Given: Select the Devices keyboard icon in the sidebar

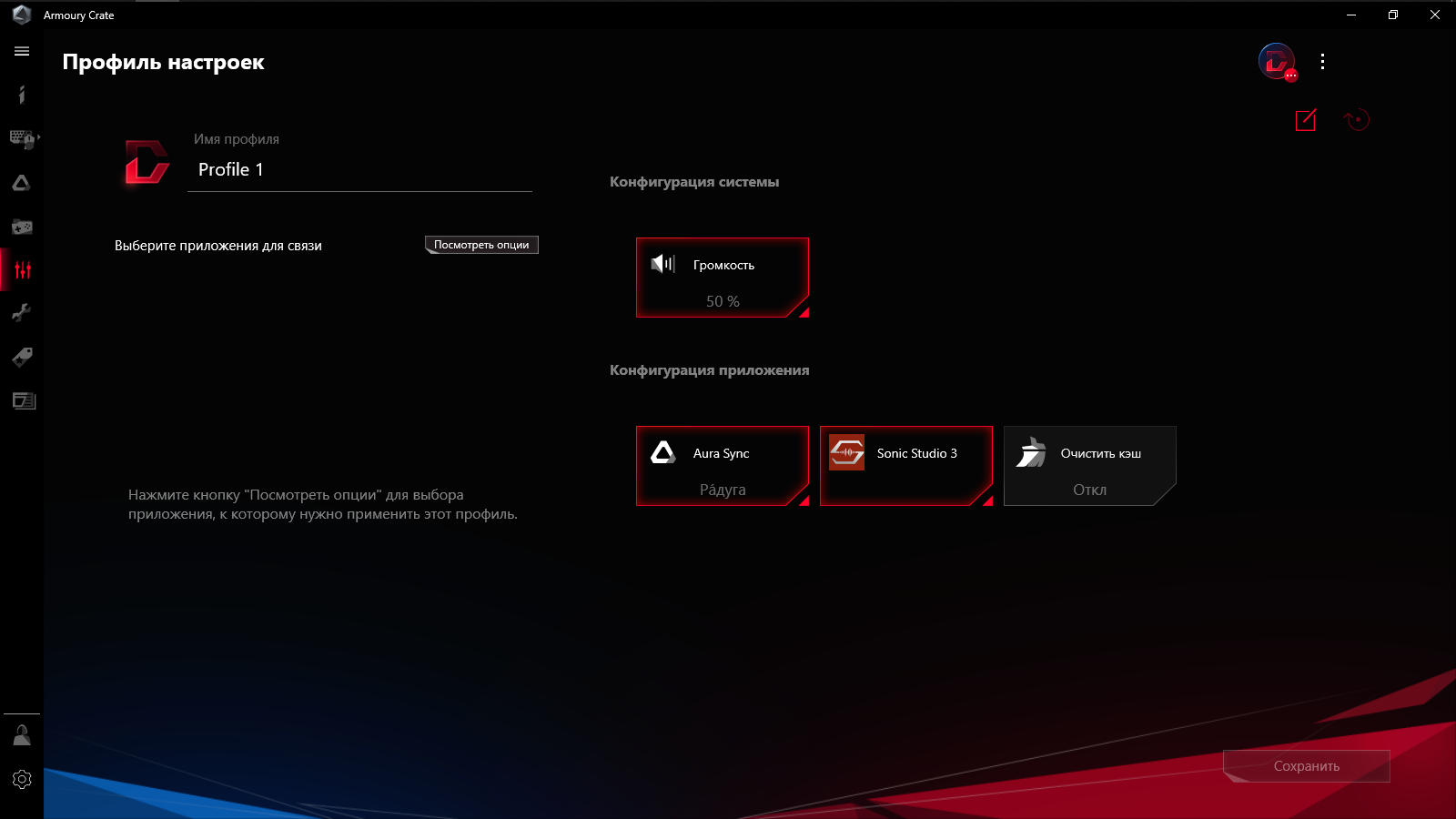Looking at the screenshot, I should coord(22,138).
